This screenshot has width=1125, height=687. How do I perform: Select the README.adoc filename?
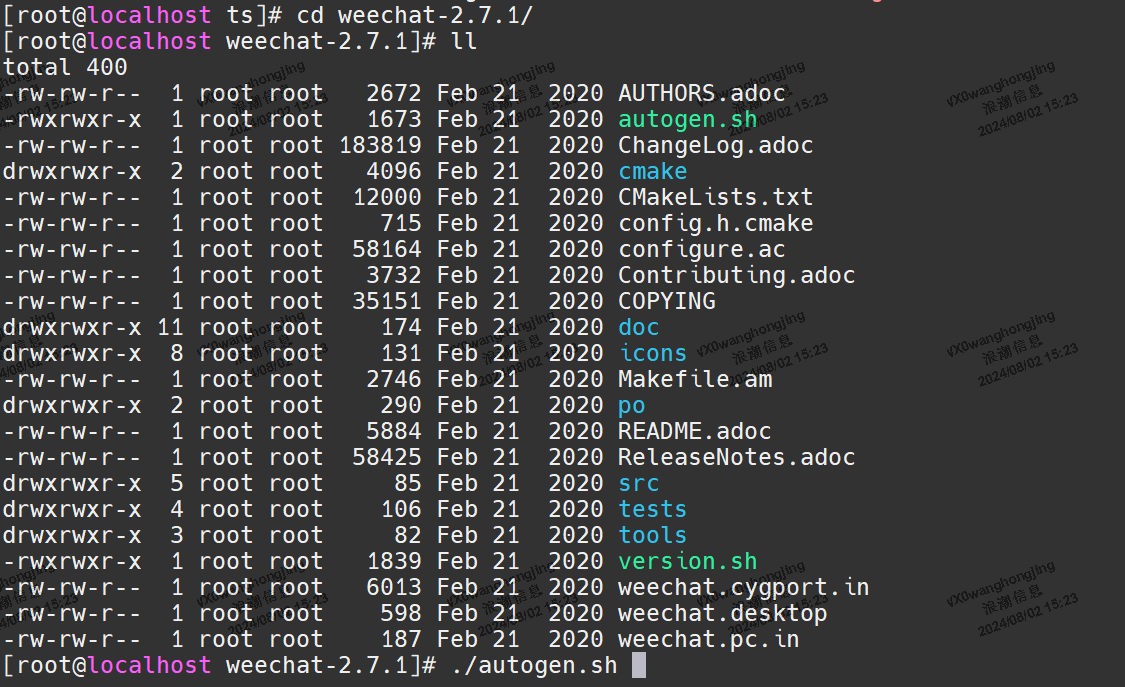[696, 430]
